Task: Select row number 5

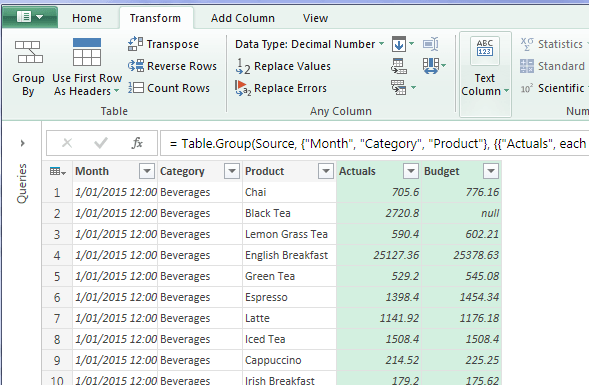Action: [x=57, y=277]
